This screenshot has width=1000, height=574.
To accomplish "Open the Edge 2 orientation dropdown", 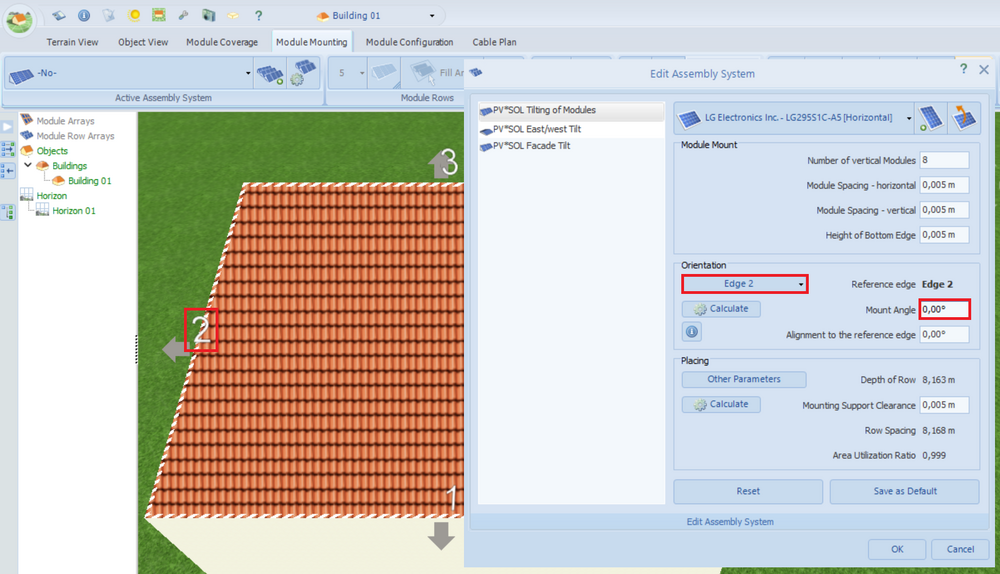I will click(744, 284).
